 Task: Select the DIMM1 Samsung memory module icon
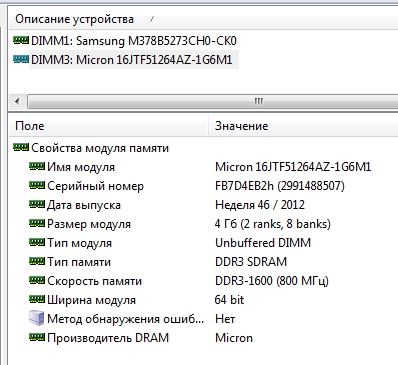coord(21,40)
